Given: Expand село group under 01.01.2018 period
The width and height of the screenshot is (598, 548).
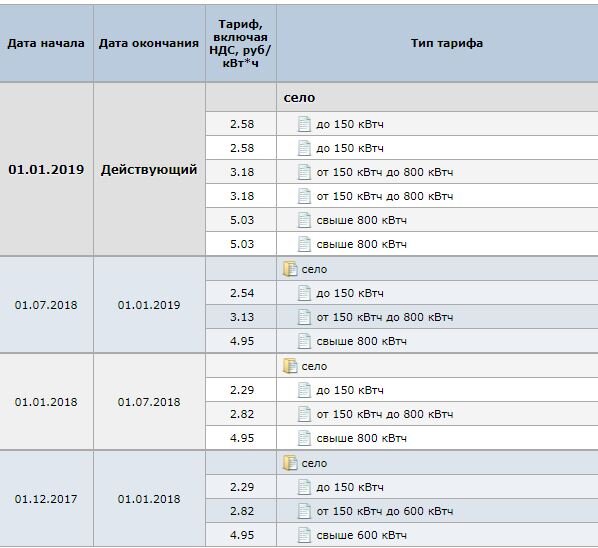Looking at the screenshot, I should click(314, 366).
